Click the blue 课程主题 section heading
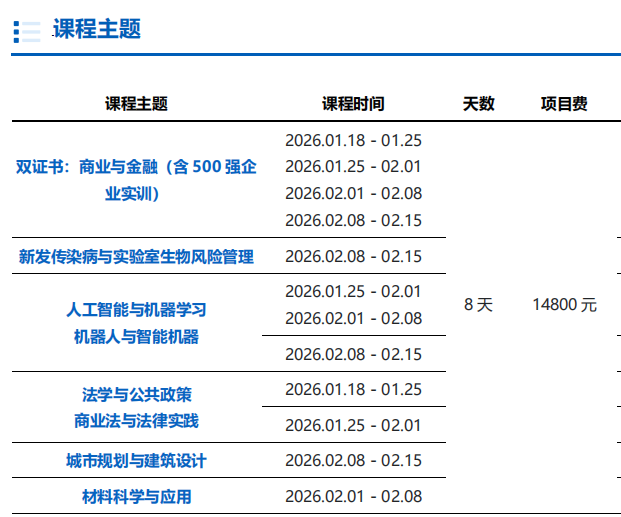621x517 pixels. point(97,29)
